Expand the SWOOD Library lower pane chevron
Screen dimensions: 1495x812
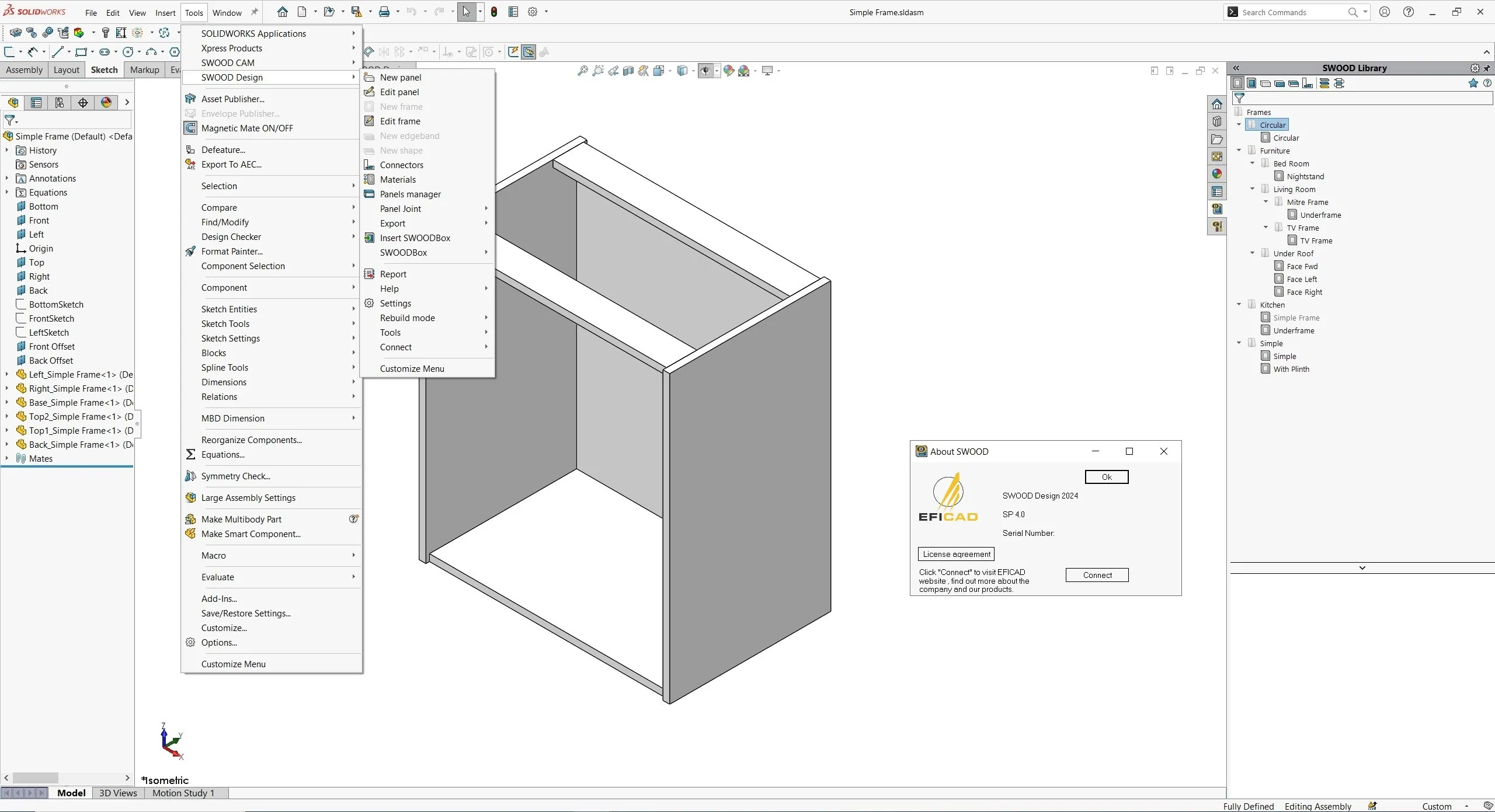(x=1362, y=568)
